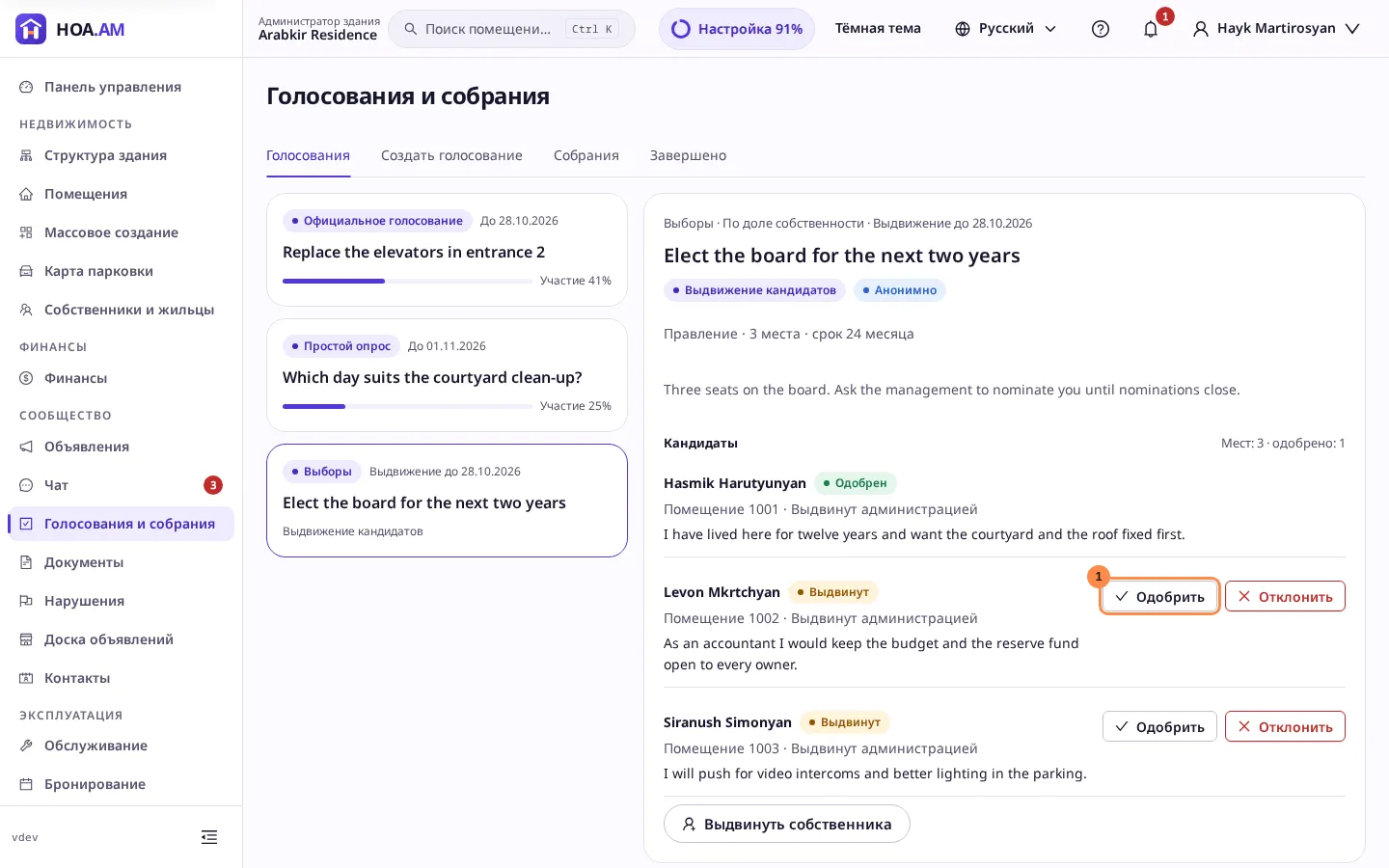Expand the Hayk Martirosyan user menu
Viewport: 1389px width, 868px height.
pyautogui.click(x=1276, y=29)
